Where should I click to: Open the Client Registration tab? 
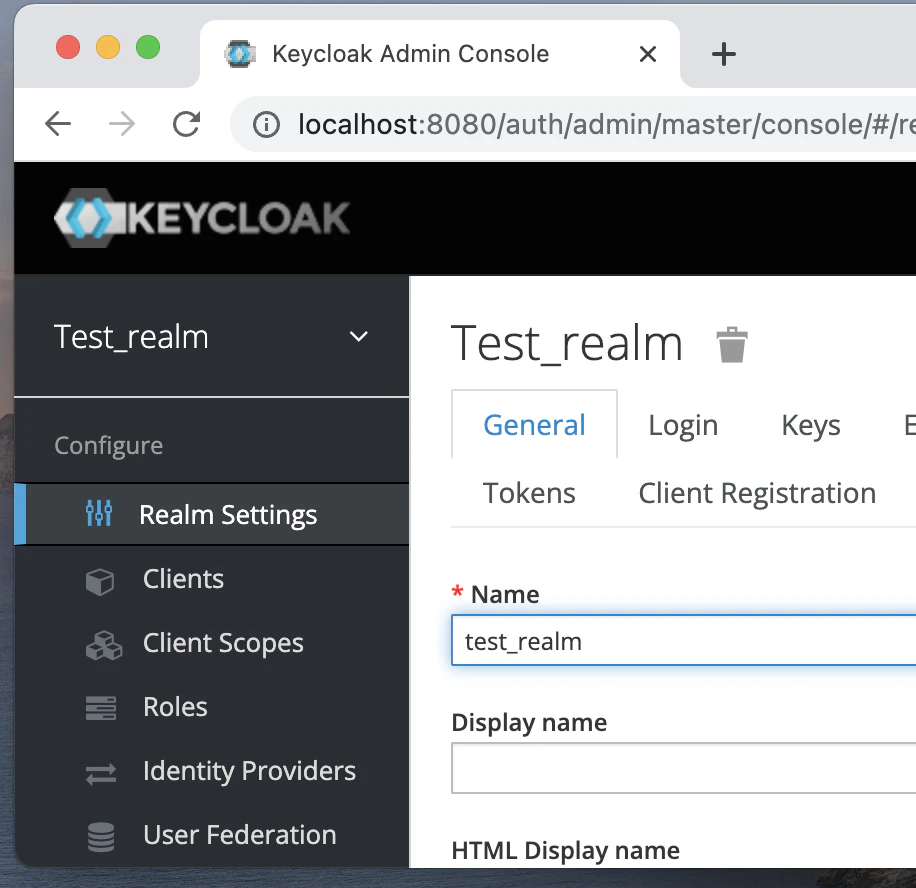point(757,493)
